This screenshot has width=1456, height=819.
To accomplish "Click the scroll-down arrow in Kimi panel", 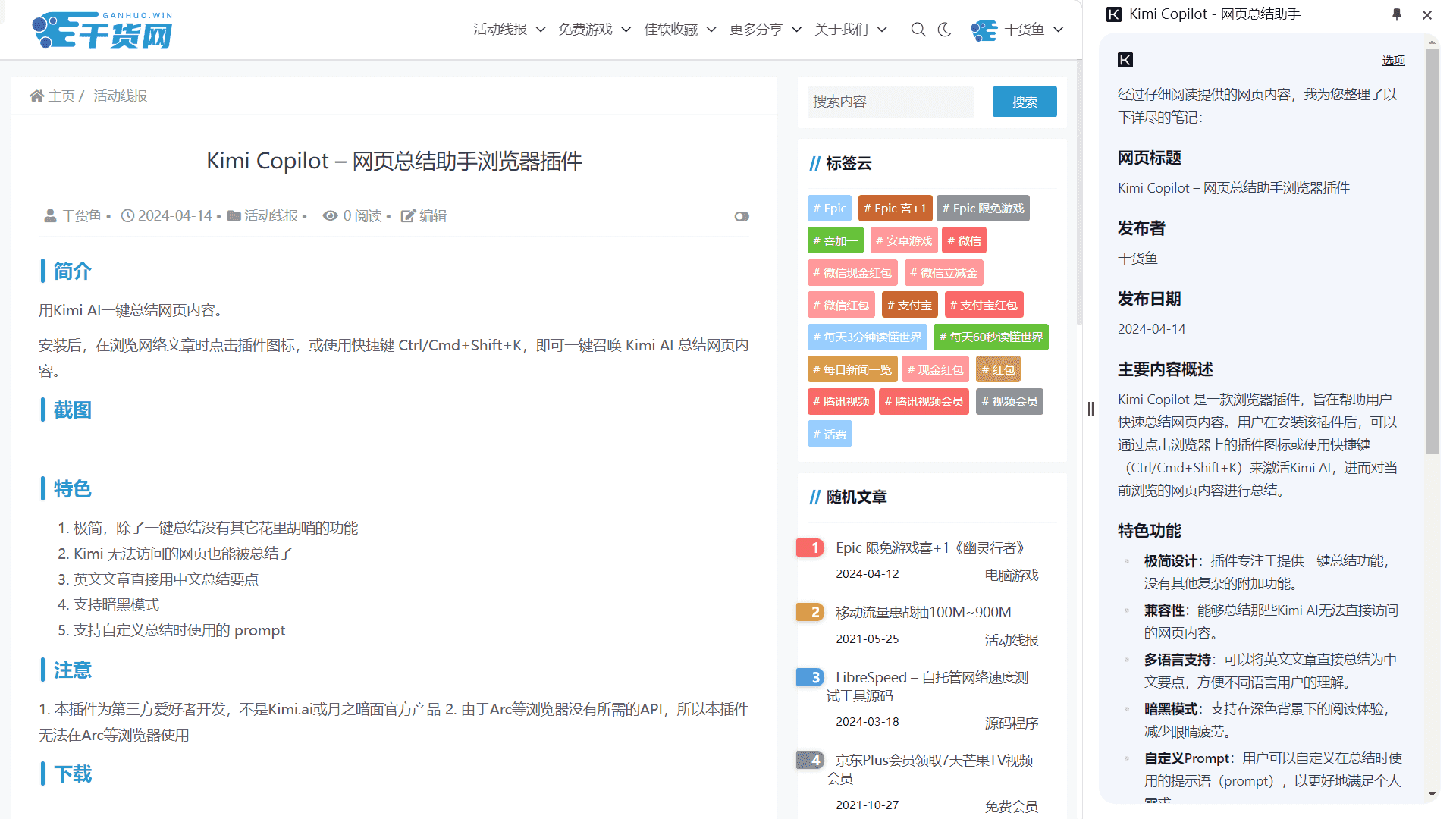I will (1432, 795).
